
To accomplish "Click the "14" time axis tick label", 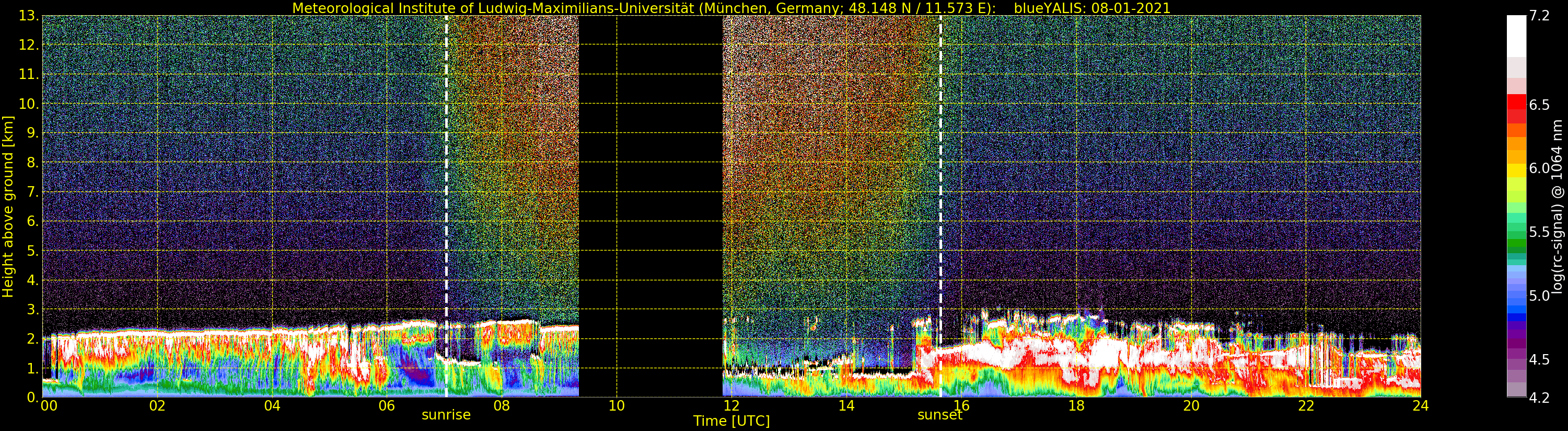I will click(x=846, y=406).
